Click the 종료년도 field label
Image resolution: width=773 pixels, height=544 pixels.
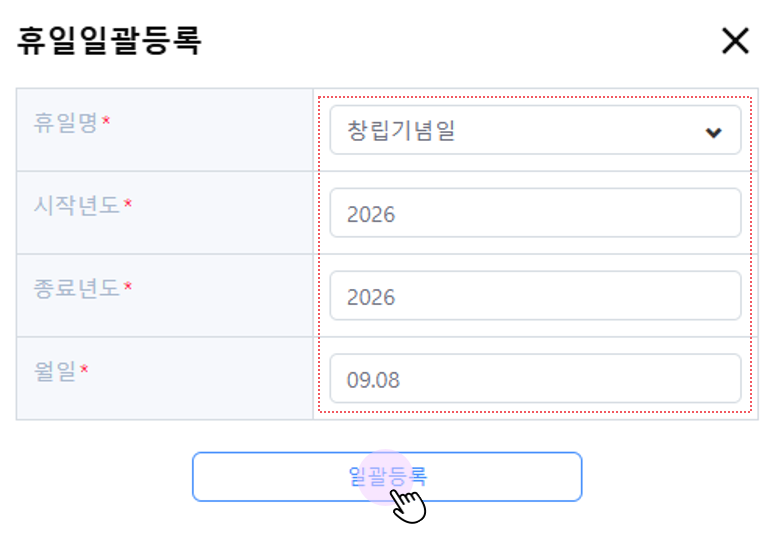(76, 287)
